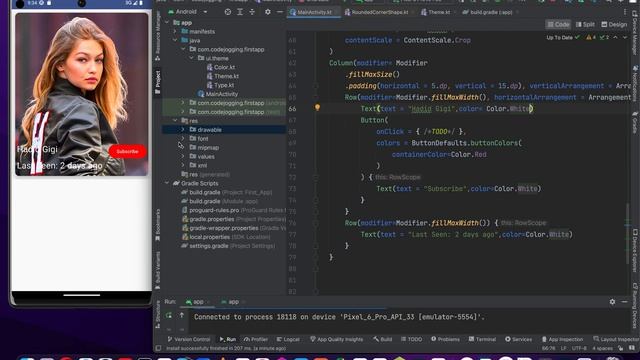
Task: Hide the Project panel with minus icon
Action: click(x=280, y=12)
